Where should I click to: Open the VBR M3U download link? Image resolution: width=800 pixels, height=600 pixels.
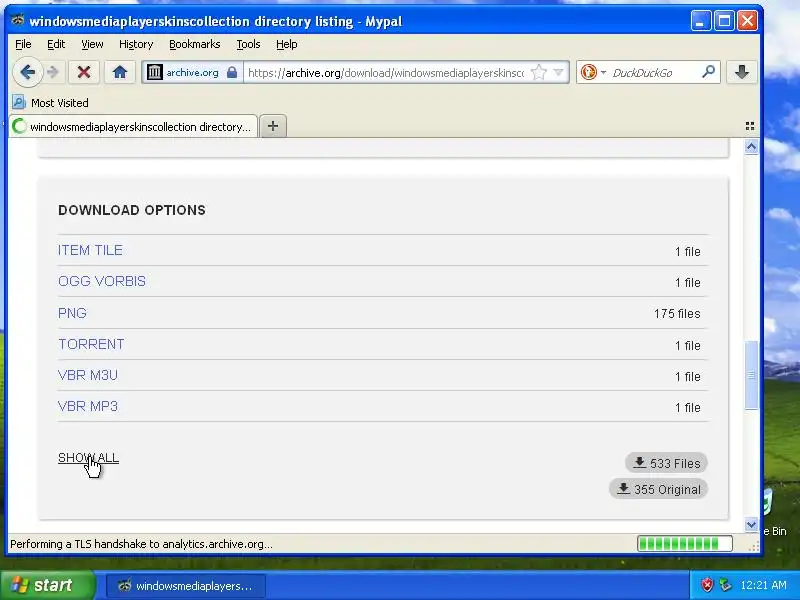[88, 375]
